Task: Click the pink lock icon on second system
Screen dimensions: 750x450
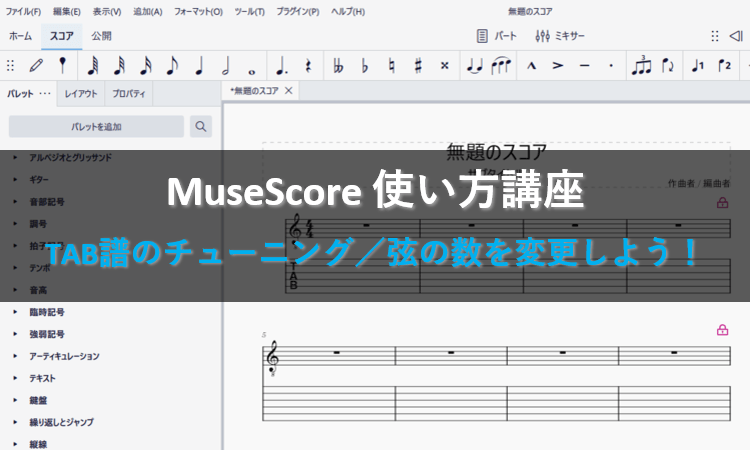Action: [x=722, y=329]
